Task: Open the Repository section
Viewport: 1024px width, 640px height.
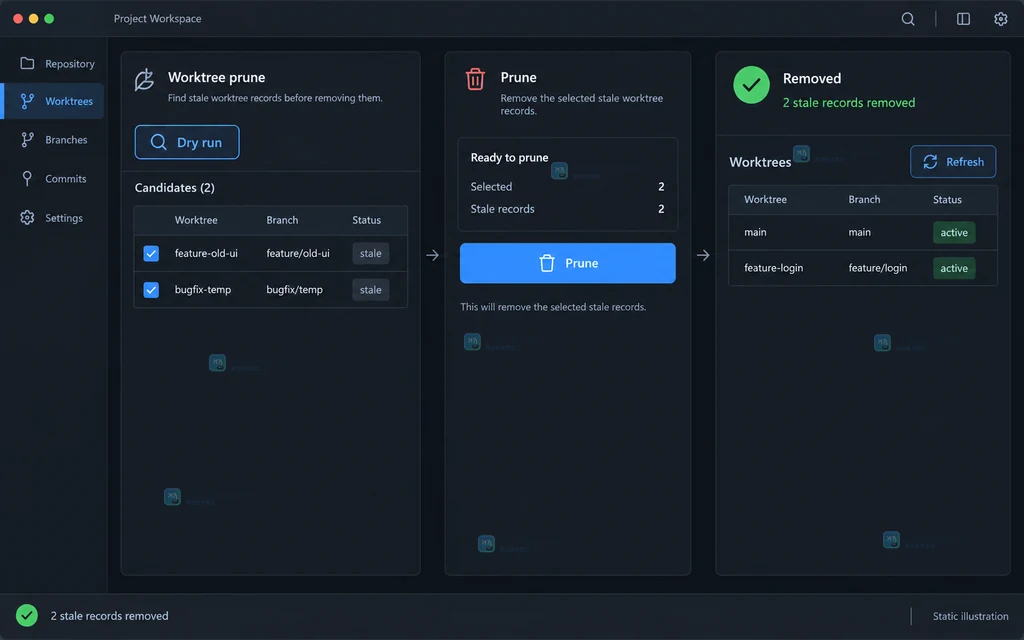Action: (54, 63)
